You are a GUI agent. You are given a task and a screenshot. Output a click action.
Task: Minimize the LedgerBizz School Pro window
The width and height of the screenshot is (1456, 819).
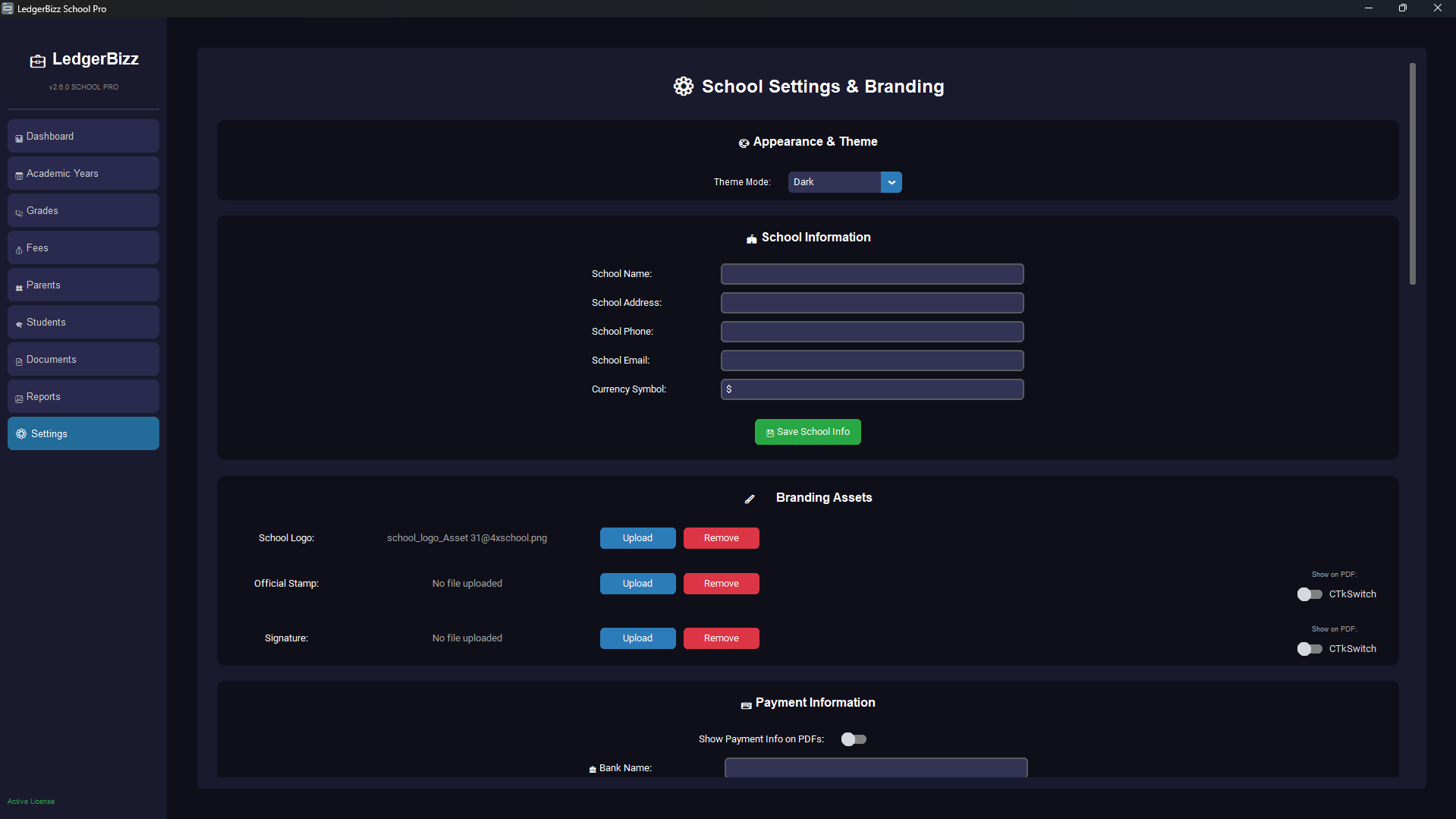1369,8
